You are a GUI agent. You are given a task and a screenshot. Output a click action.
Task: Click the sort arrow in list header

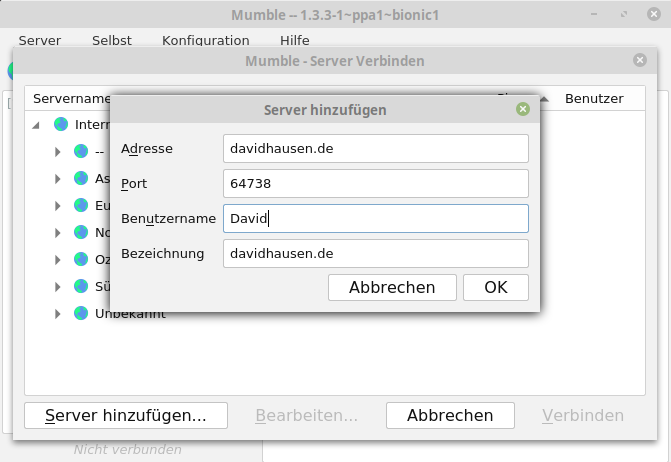pos(544,99)
